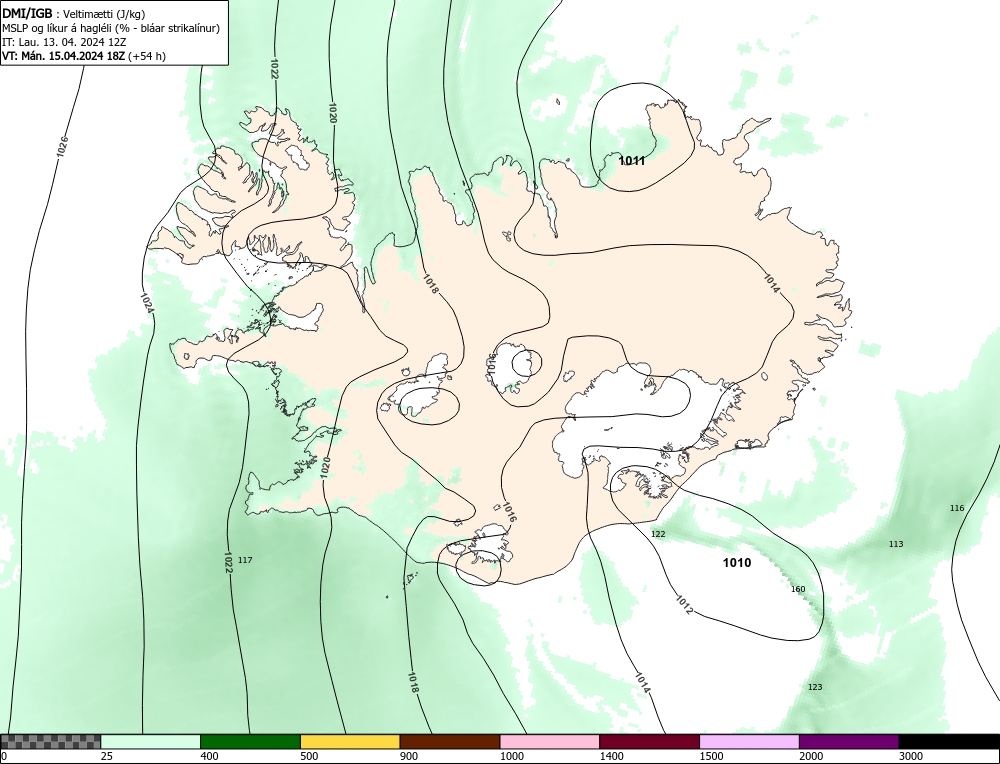Click the black legend swatch above 3000
Image resolution: width=1000 pixels, height=764 pixels.
949,742
